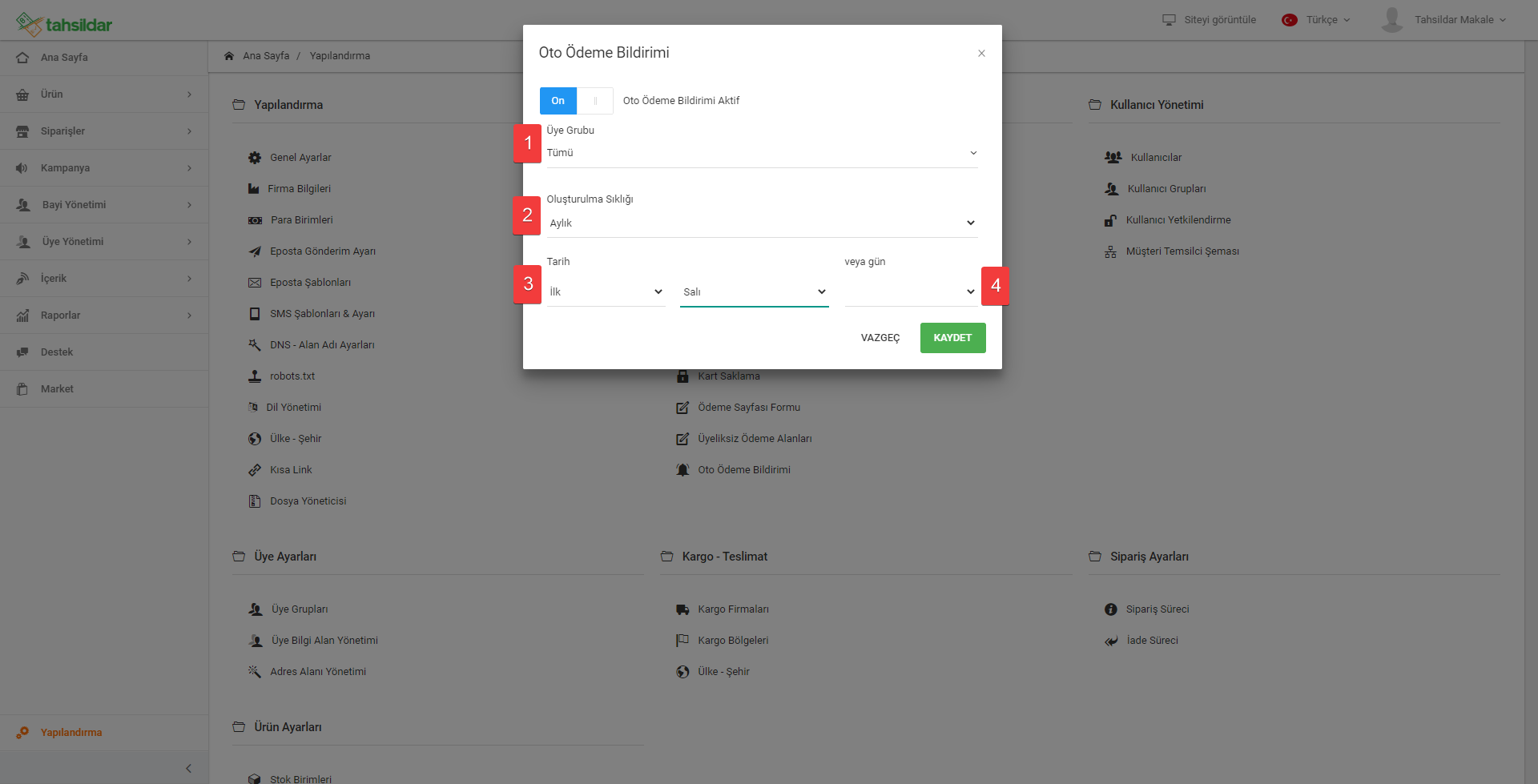Toggle the Oto Ödeme Bildirimi Aktif switch

576,101
